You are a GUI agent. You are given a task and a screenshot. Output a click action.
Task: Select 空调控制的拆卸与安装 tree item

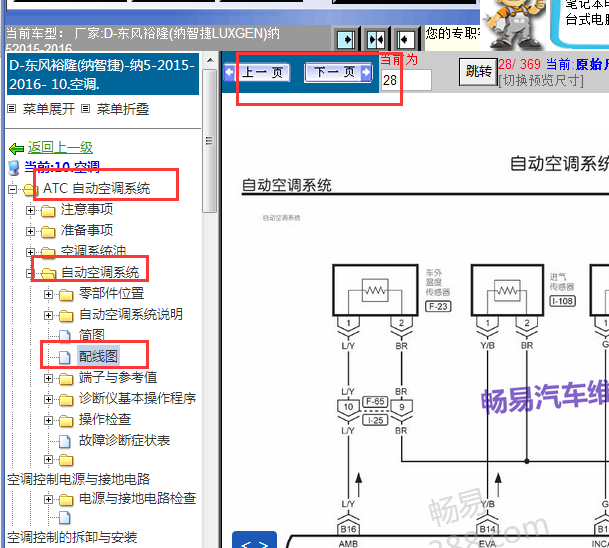click(x=72, y=538)
